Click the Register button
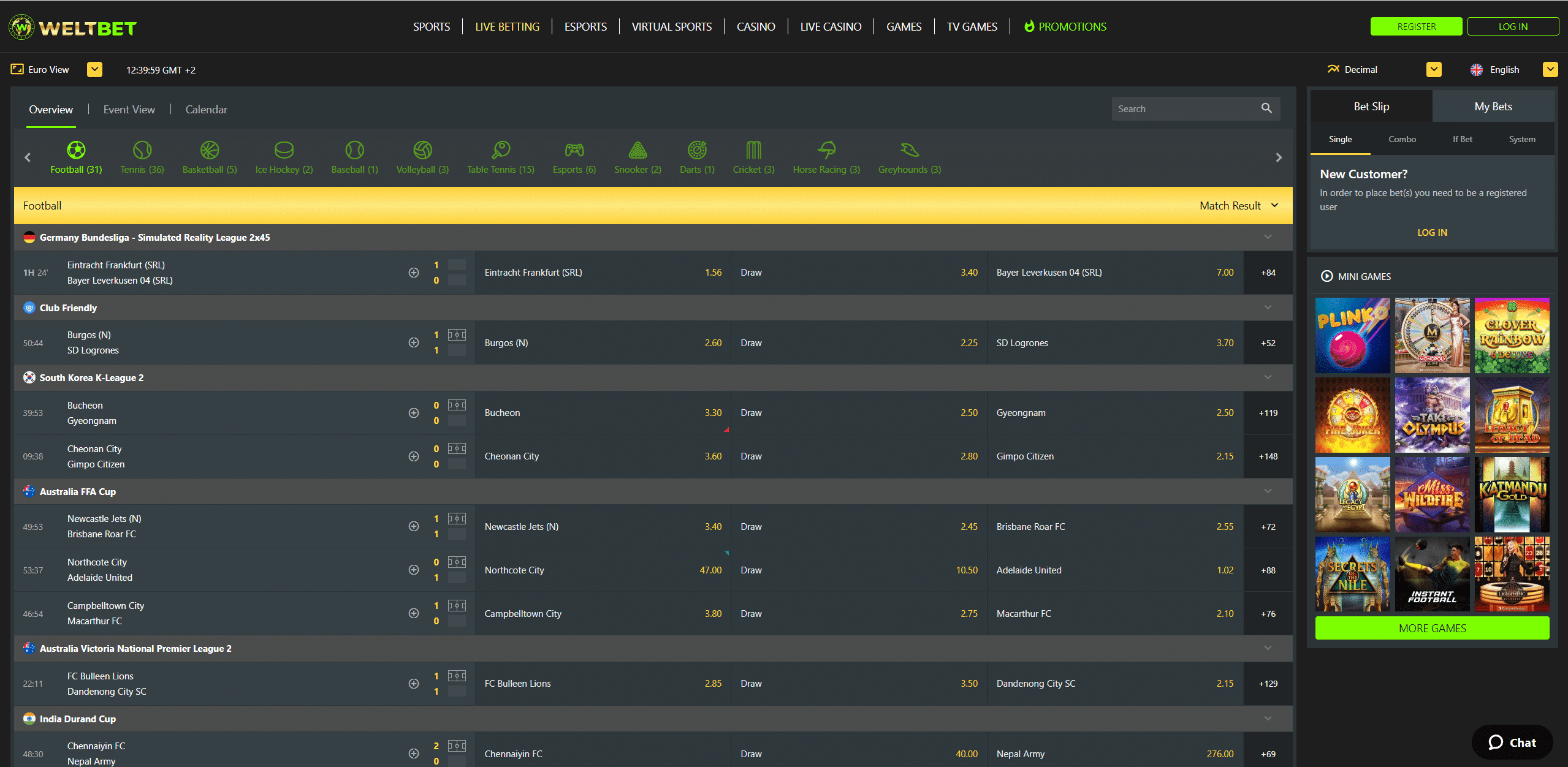Image resolution: width=1568 pixels, height=767 pixels. coord(1416,27)
